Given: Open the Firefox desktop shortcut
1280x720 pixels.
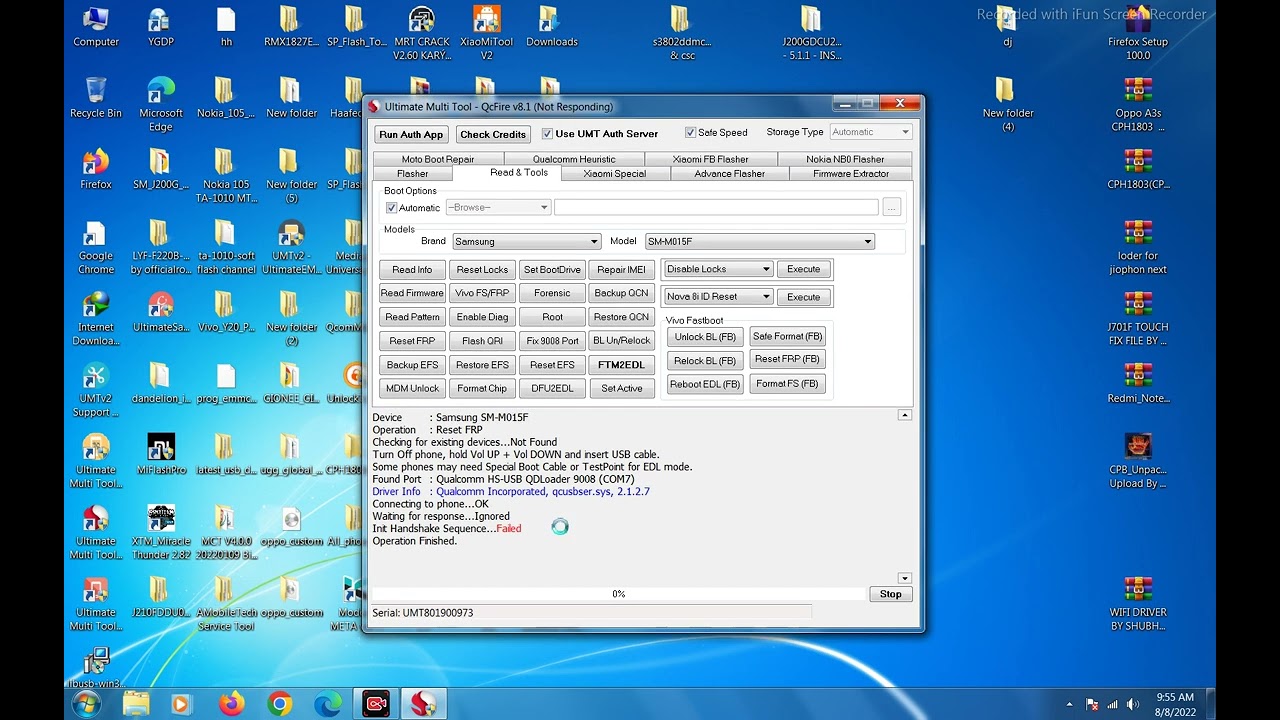Looking at the screenshot, I should click(x=96, y=170).
